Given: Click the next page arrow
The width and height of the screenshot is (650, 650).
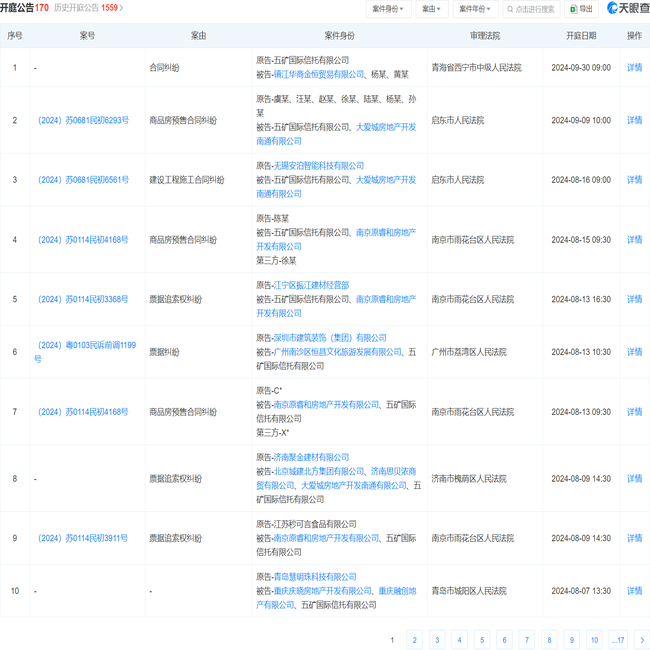Looking at the screenshot, I should click(642, 640).
